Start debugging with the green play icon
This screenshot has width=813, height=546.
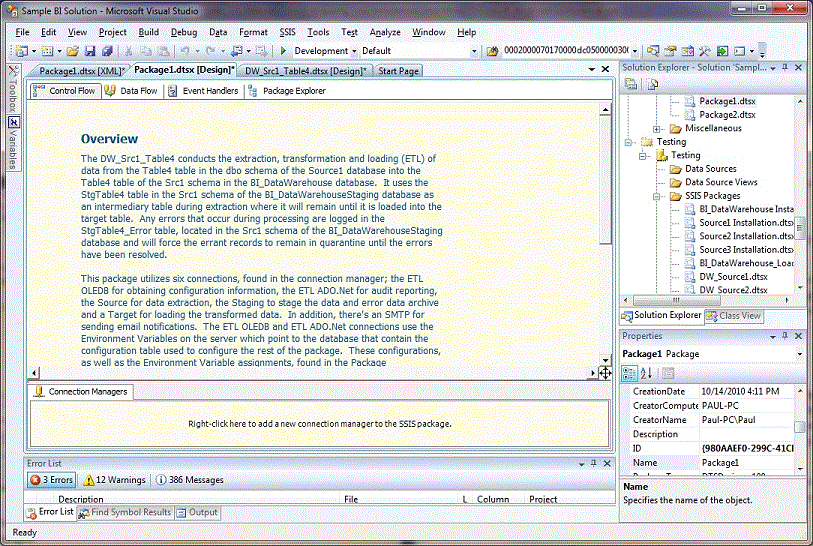point(283,51)
